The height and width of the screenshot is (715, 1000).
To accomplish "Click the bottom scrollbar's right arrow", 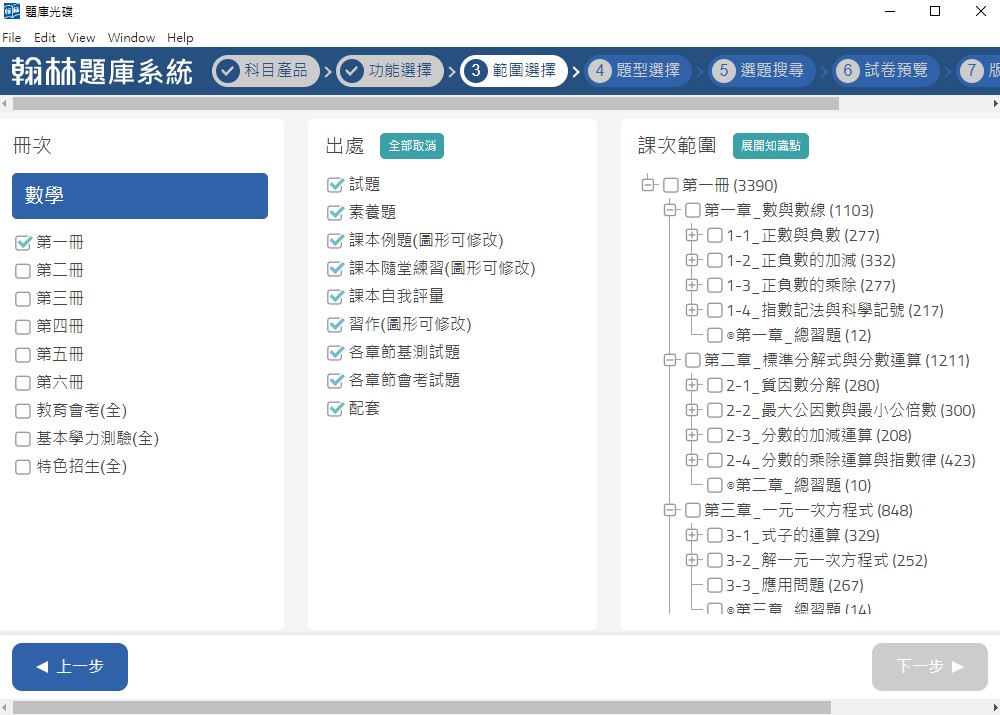I will coord(995,707).
